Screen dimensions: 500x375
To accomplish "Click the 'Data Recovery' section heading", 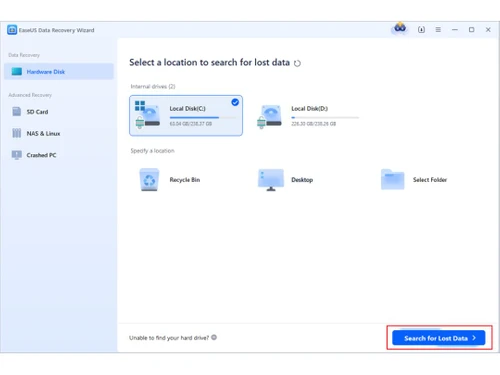I will pyautogui.click(x=24, y=55).
